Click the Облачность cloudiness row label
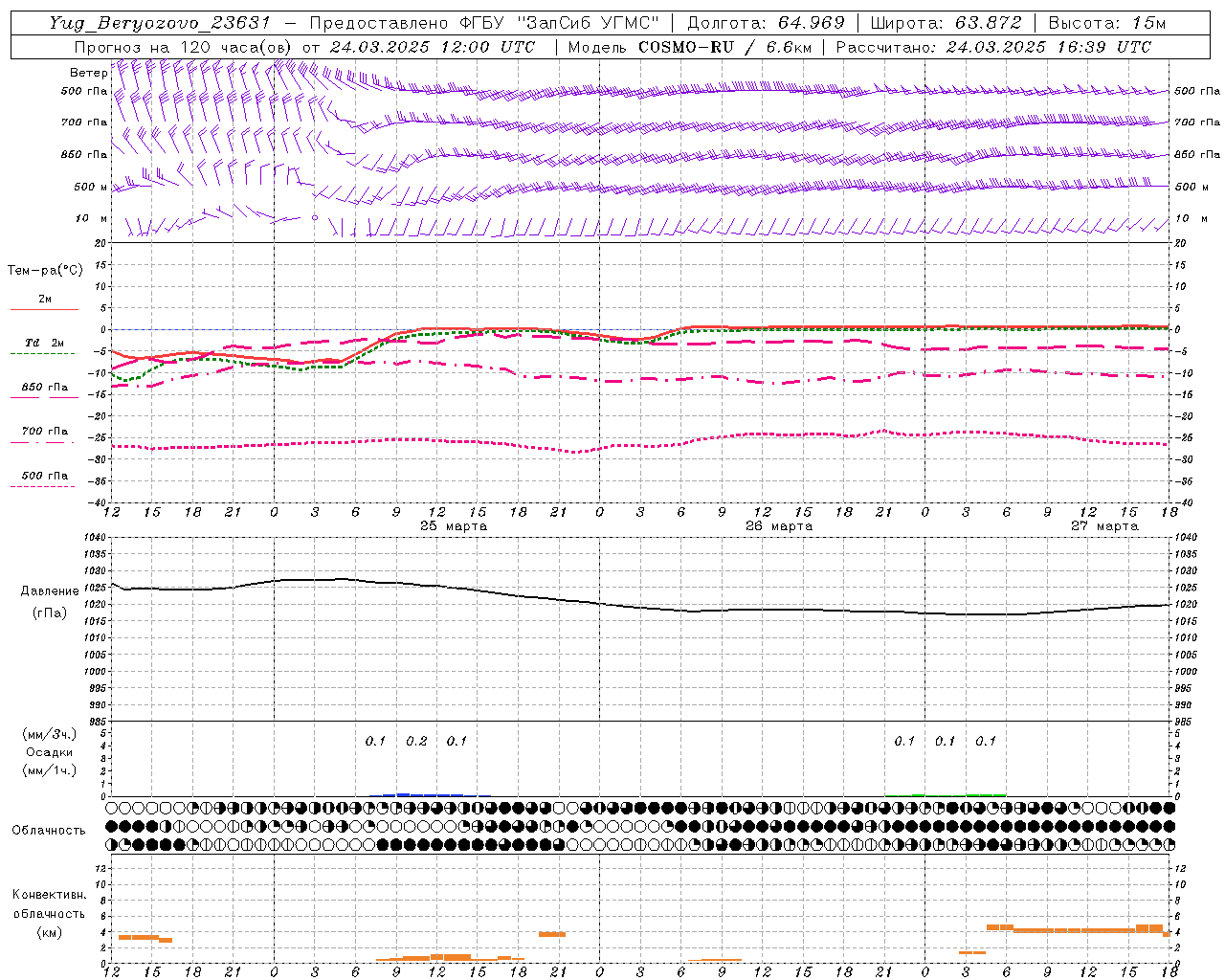 [x=49, y=831]
